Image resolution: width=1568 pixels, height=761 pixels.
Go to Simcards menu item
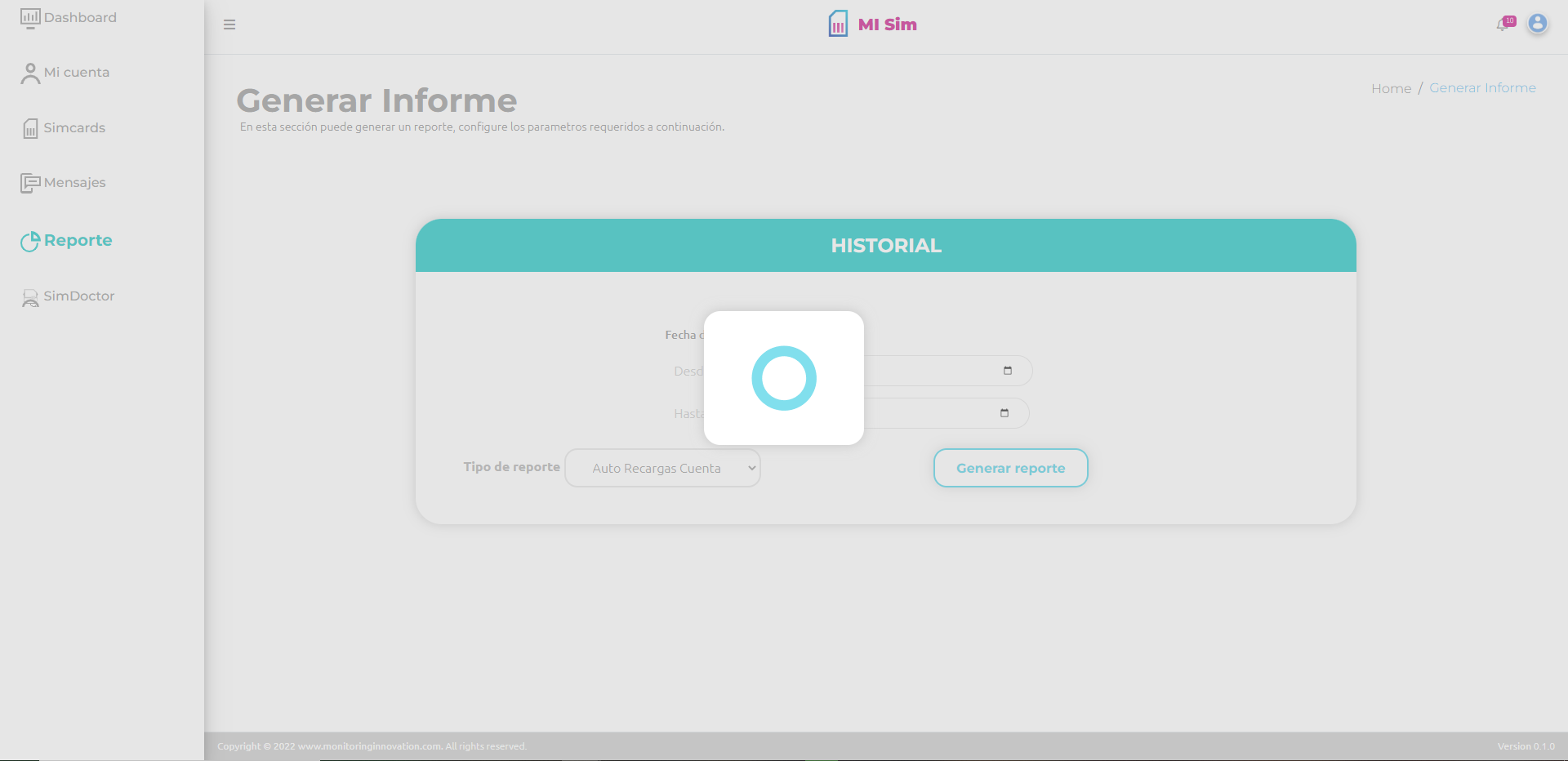[x=74, y=128]
